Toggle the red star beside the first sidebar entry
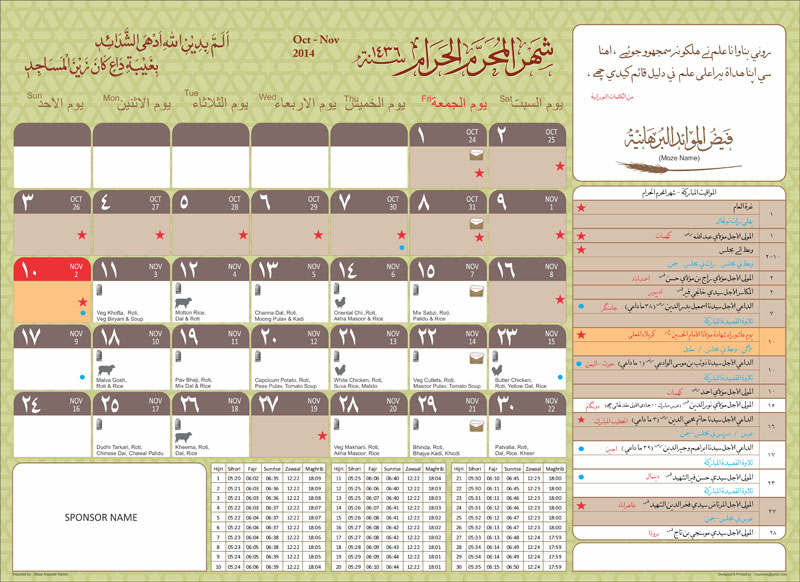 click(x=581, y=207)
